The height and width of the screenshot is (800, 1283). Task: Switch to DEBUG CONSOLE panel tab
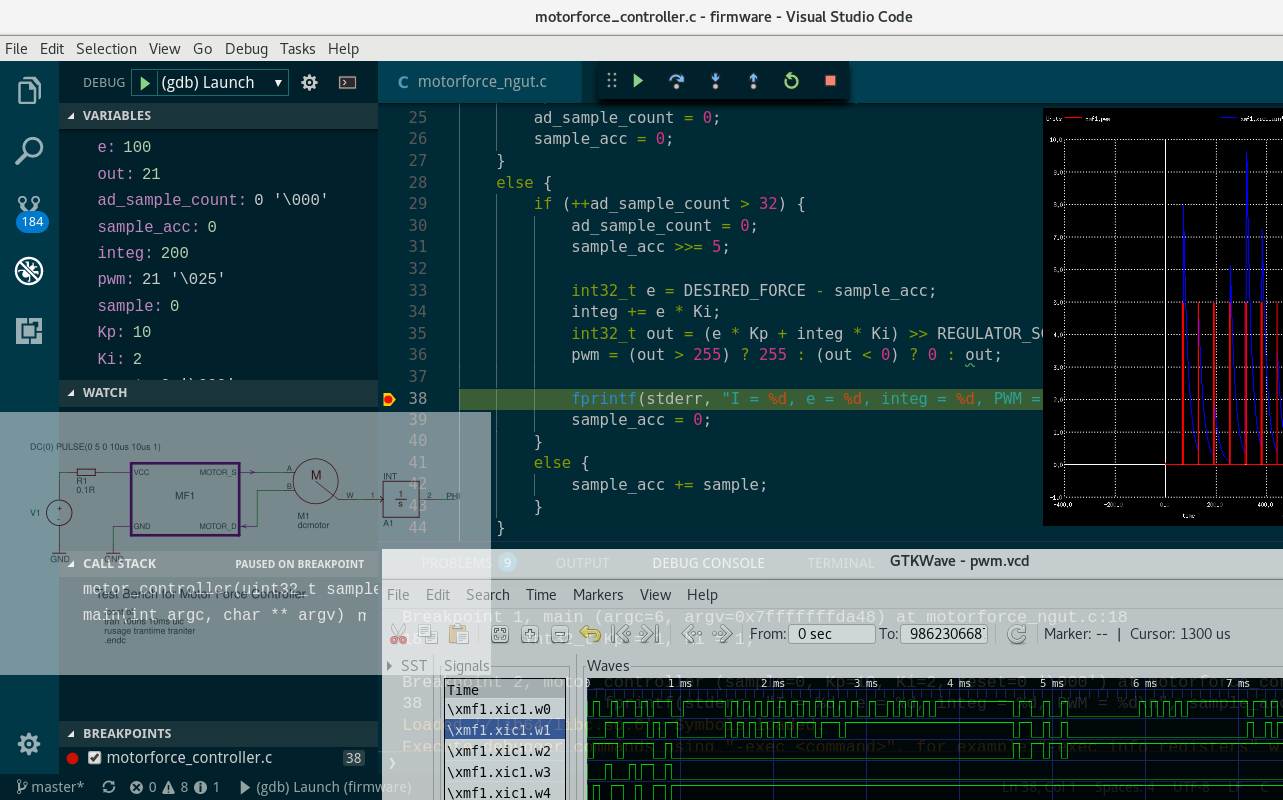708,564
